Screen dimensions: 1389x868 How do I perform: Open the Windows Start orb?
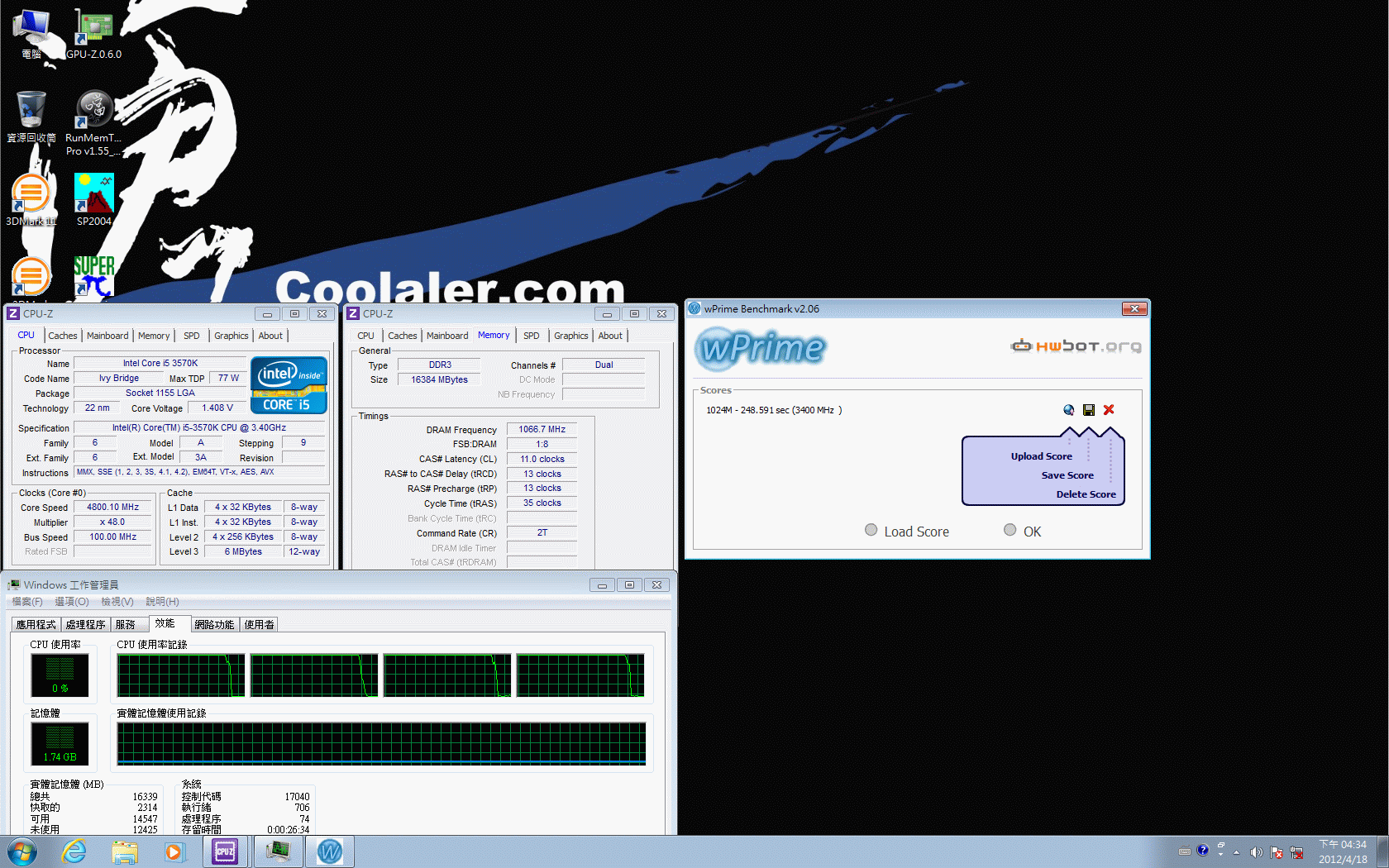[x=22, y=851]
